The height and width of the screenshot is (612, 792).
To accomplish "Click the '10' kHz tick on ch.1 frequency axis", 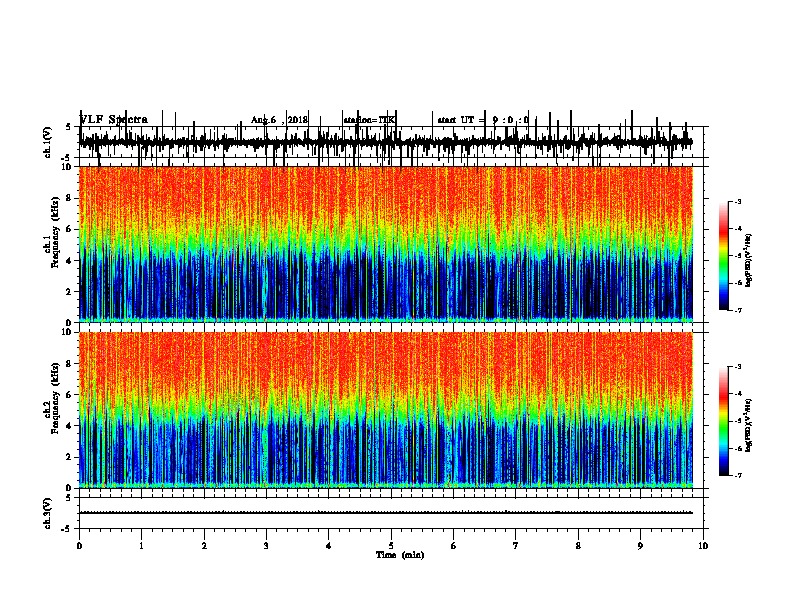I will coord(67,167).
